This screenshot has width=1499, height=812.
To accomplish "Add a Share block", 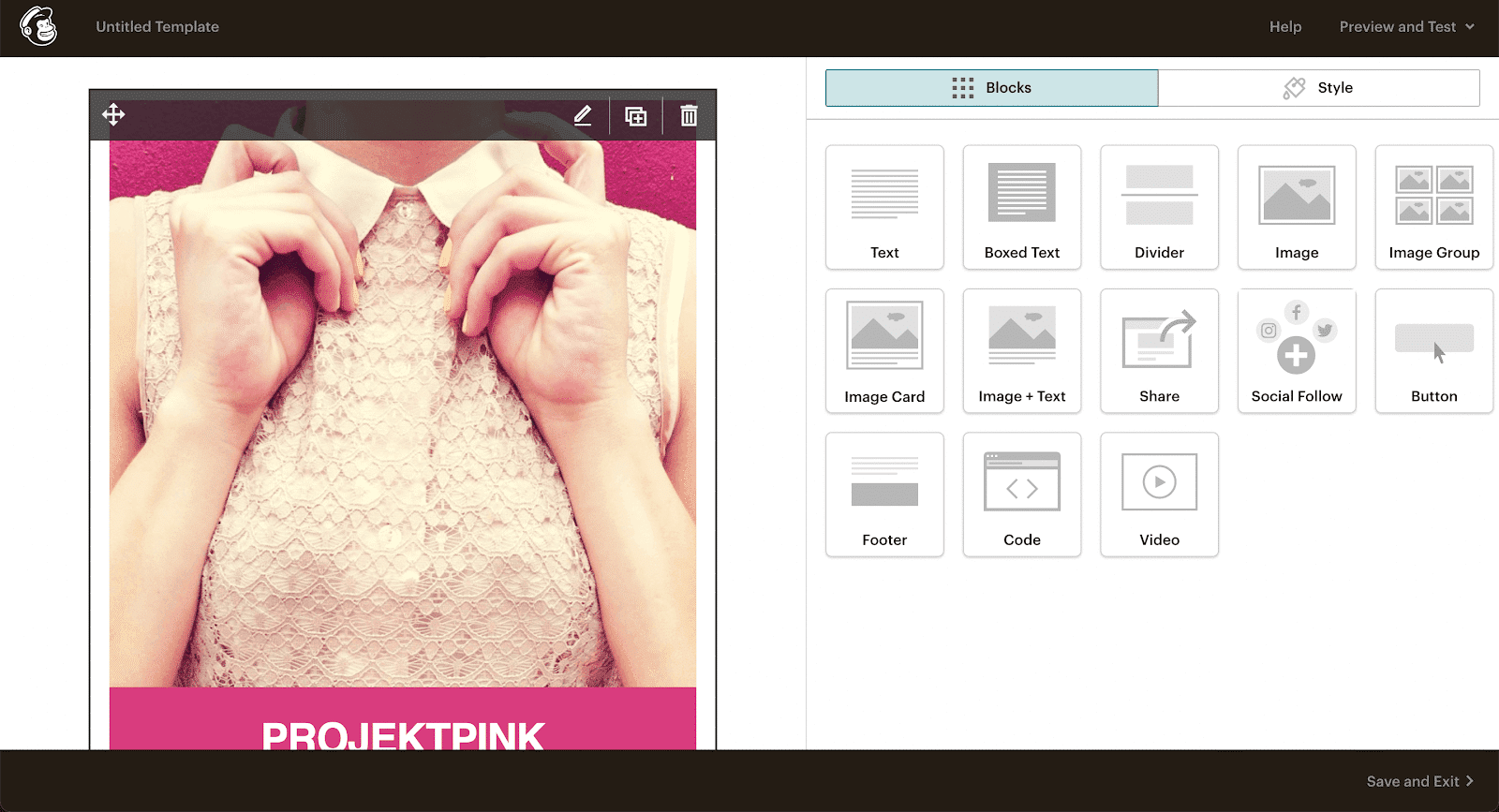I will (x=1159, y=350).
